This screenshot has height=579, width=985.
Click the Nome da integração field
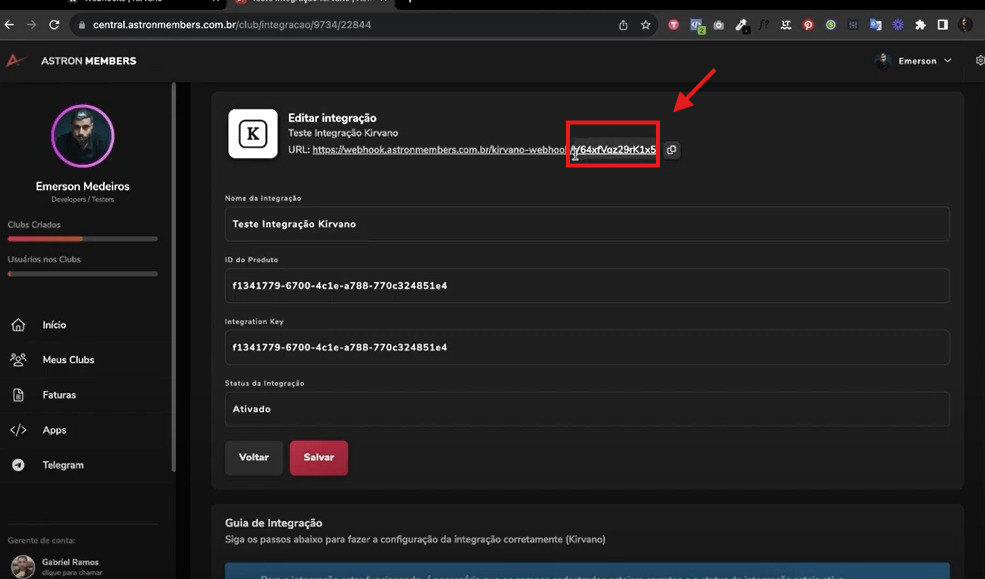pos(587,224)
